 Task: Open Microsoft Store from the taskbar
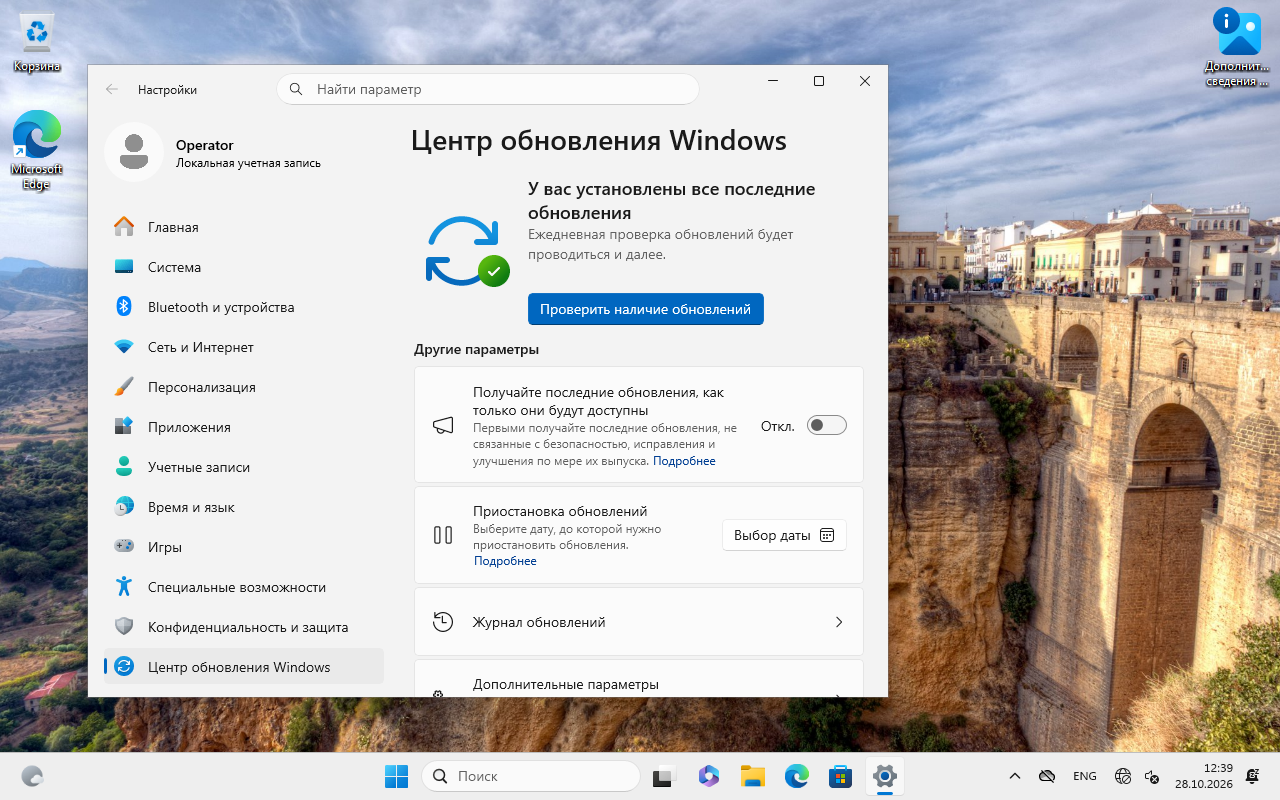840,776
